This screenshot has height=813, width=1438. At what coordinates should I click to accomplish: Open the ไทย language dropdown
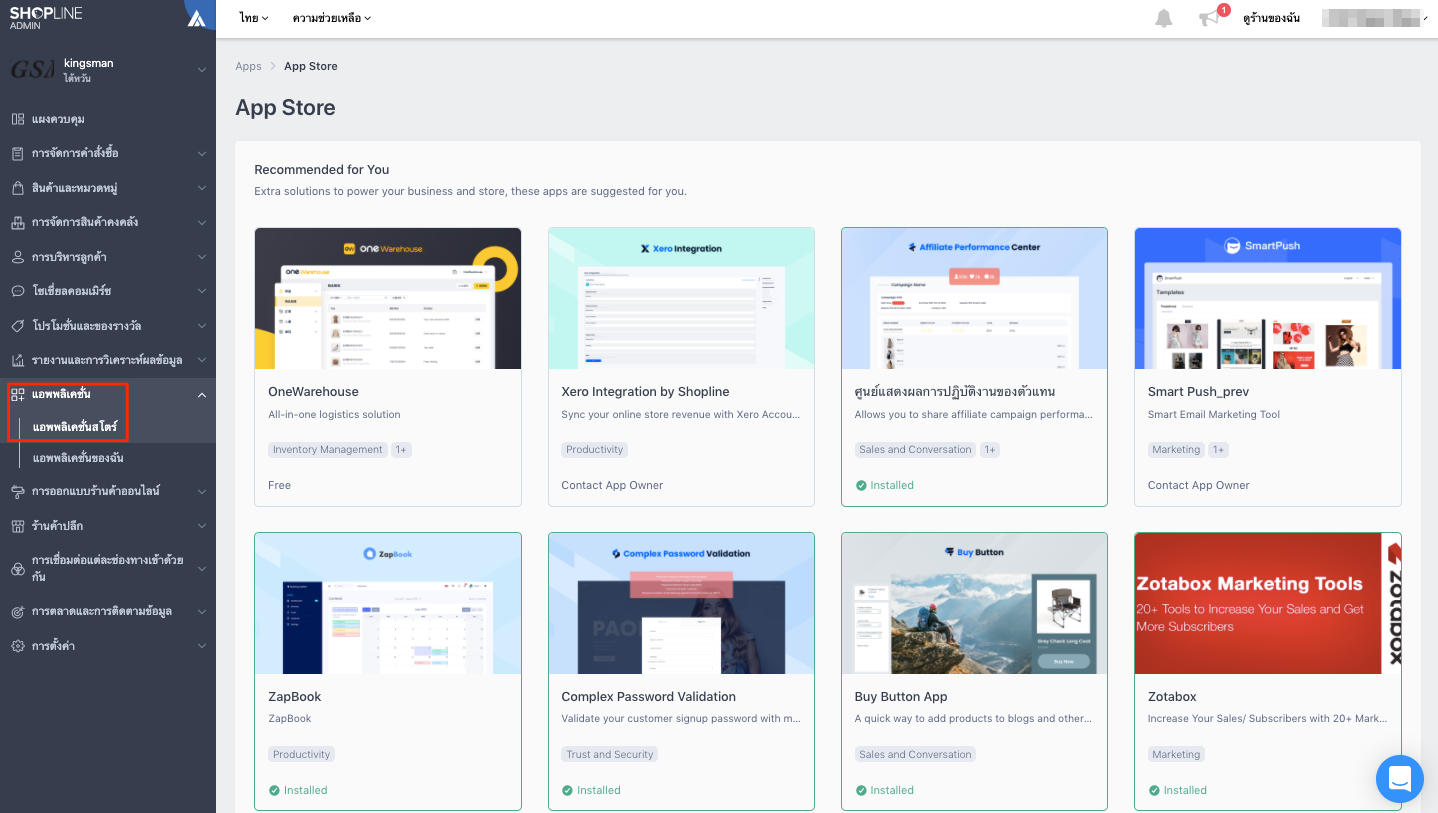coord(254,18)
